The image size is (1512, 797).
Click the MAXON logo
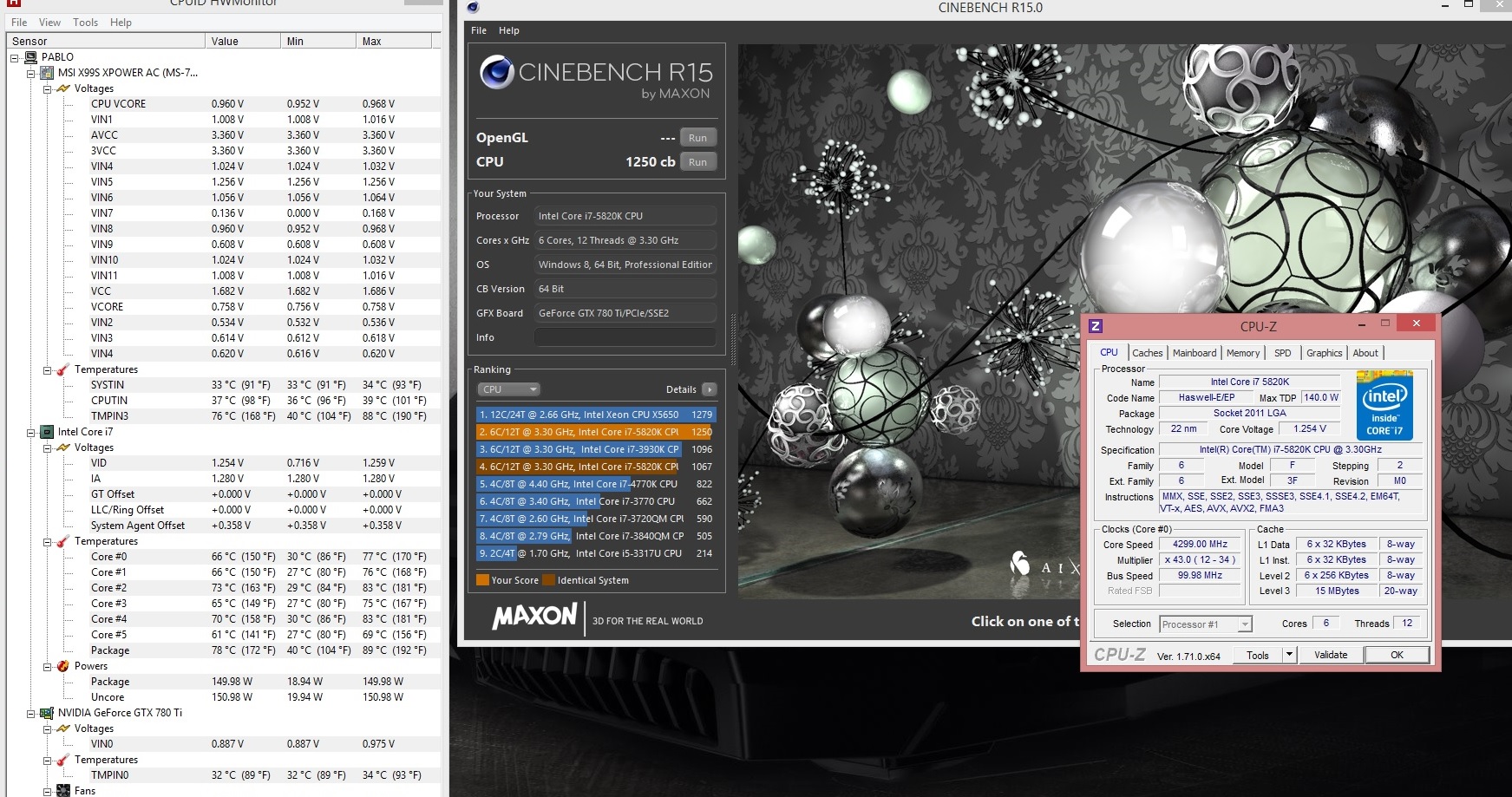click(x=534, y=617)
